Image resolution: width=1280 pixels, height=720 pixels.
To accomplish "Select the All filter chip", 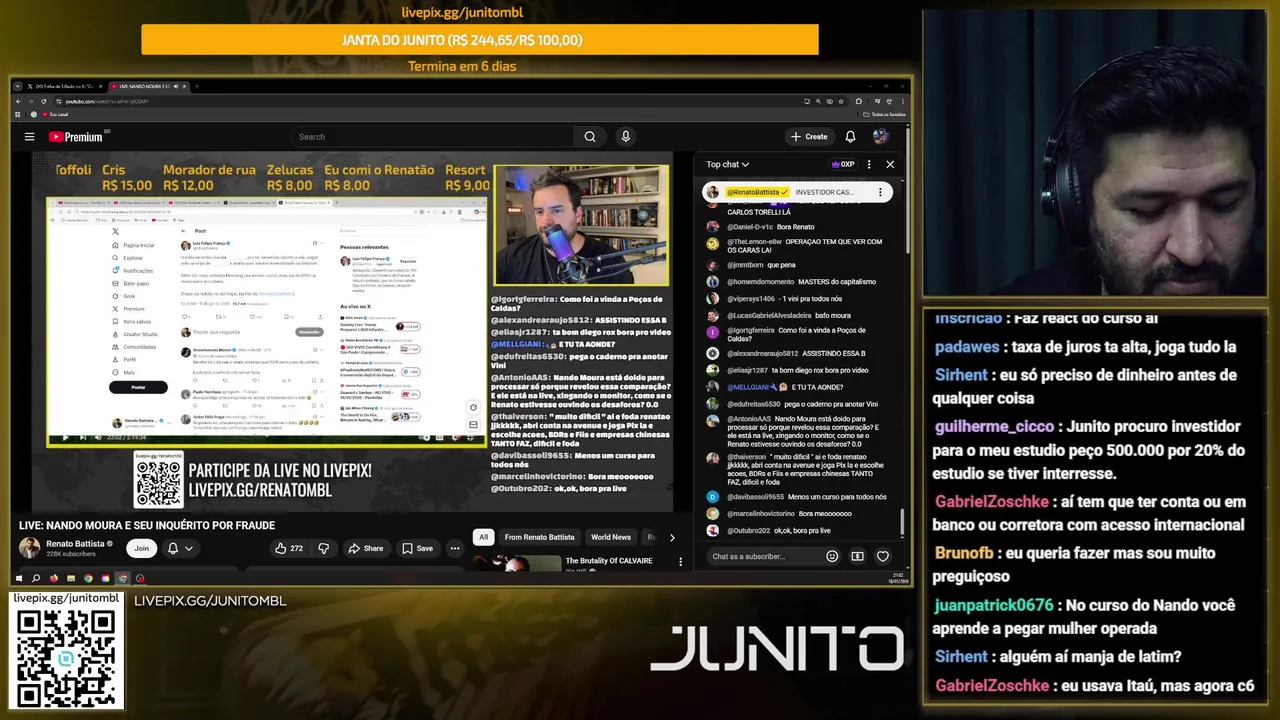I will (483, 537).
